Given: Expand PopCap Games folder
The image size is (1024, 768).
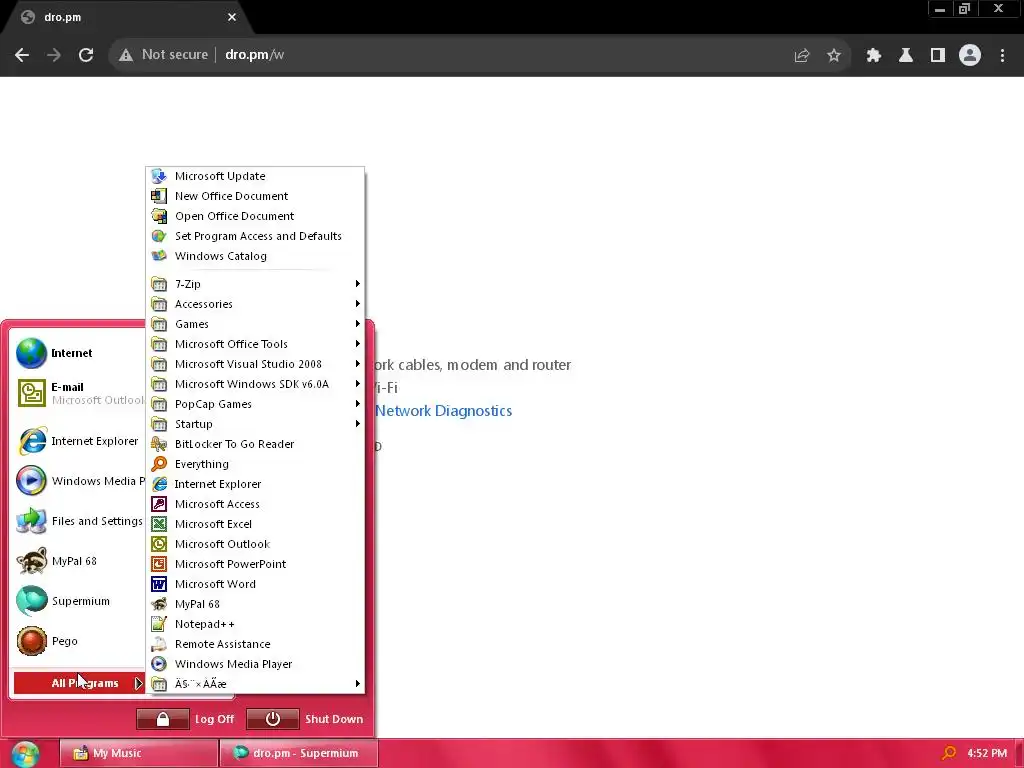Looking at the screenshot, I should [255, 404].
